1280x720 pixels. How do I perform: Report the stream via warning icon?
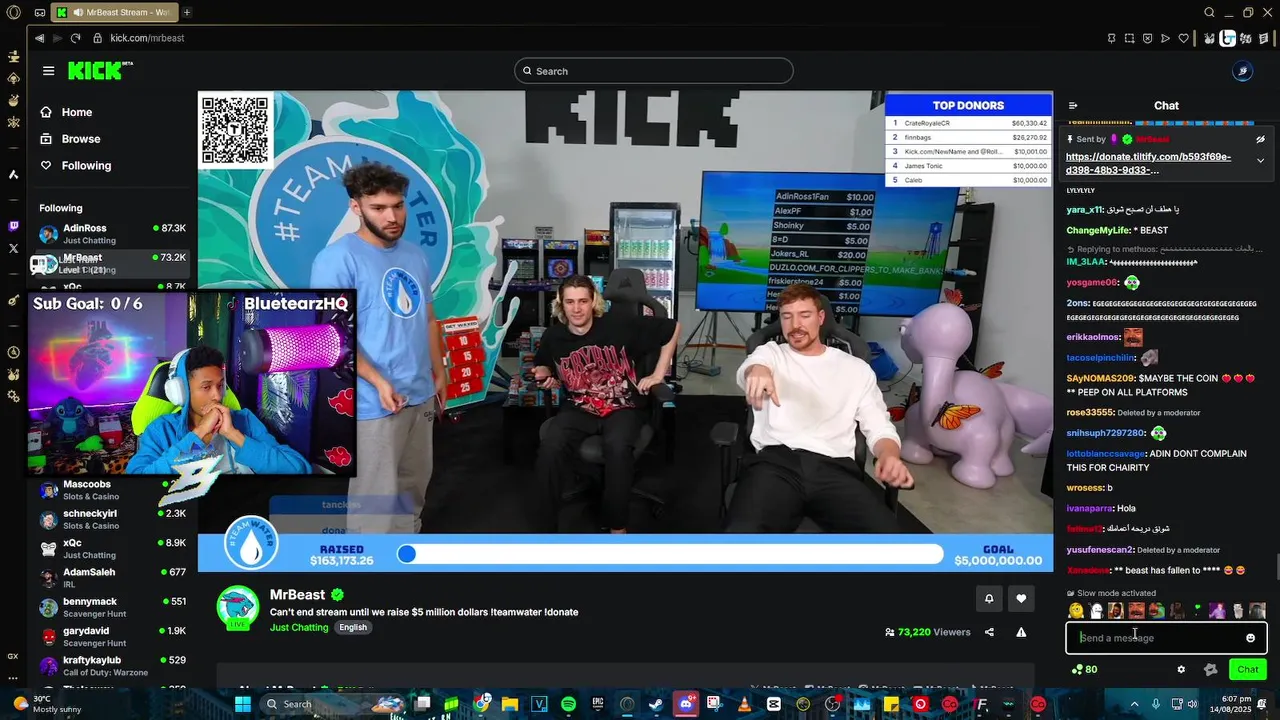[1021, 632]
